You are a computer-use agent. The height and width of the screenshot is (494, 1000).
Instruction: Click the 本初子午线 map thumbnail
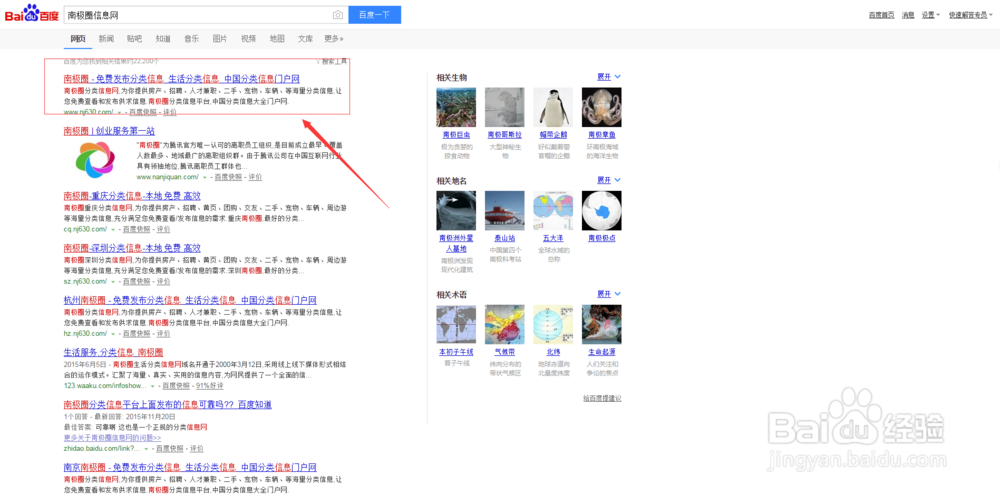click(456, 324)
